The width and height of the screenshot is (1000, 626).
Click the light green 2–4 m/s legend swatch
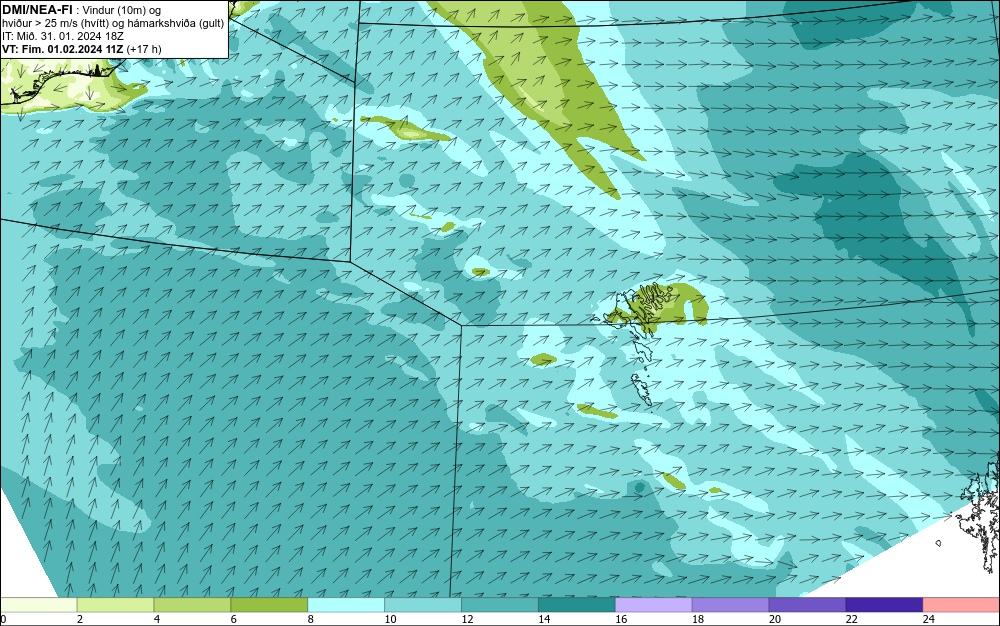[x=115, y=604]
